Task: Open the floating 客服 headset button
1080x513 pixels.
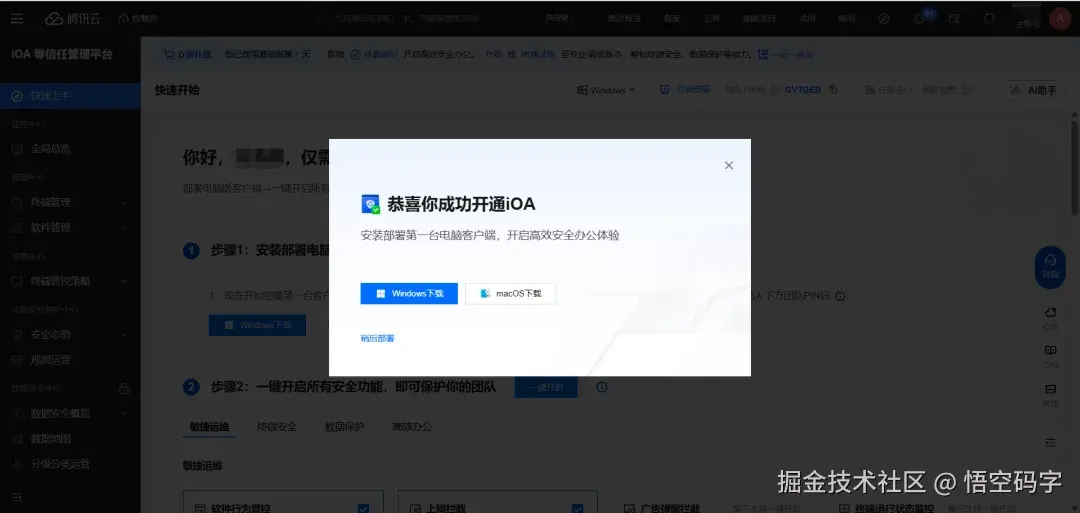Action: click(1050, 266)
